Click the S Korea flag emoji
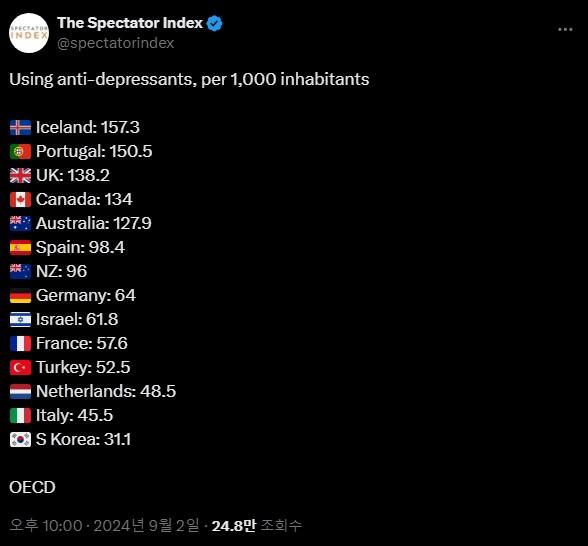 20,440
